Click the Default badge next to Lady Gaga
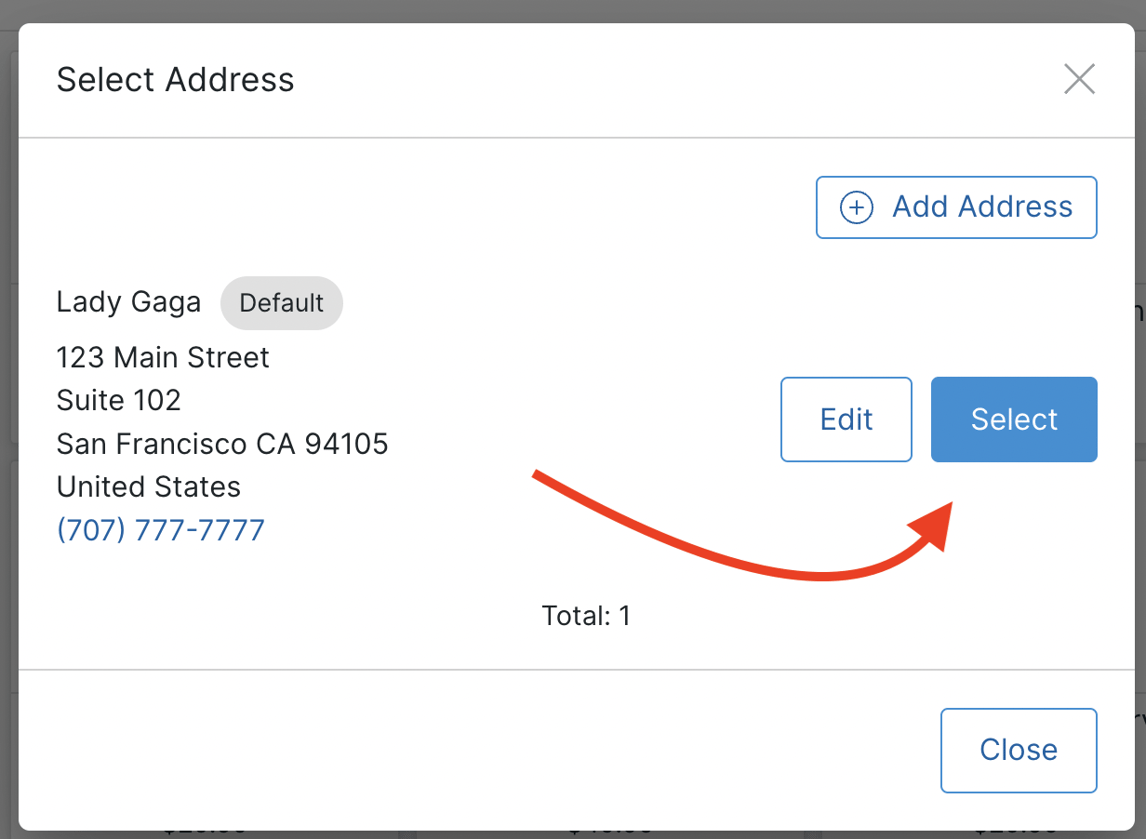The width and height of the screenshot is (1146, 839). click(x=281, y=302)
